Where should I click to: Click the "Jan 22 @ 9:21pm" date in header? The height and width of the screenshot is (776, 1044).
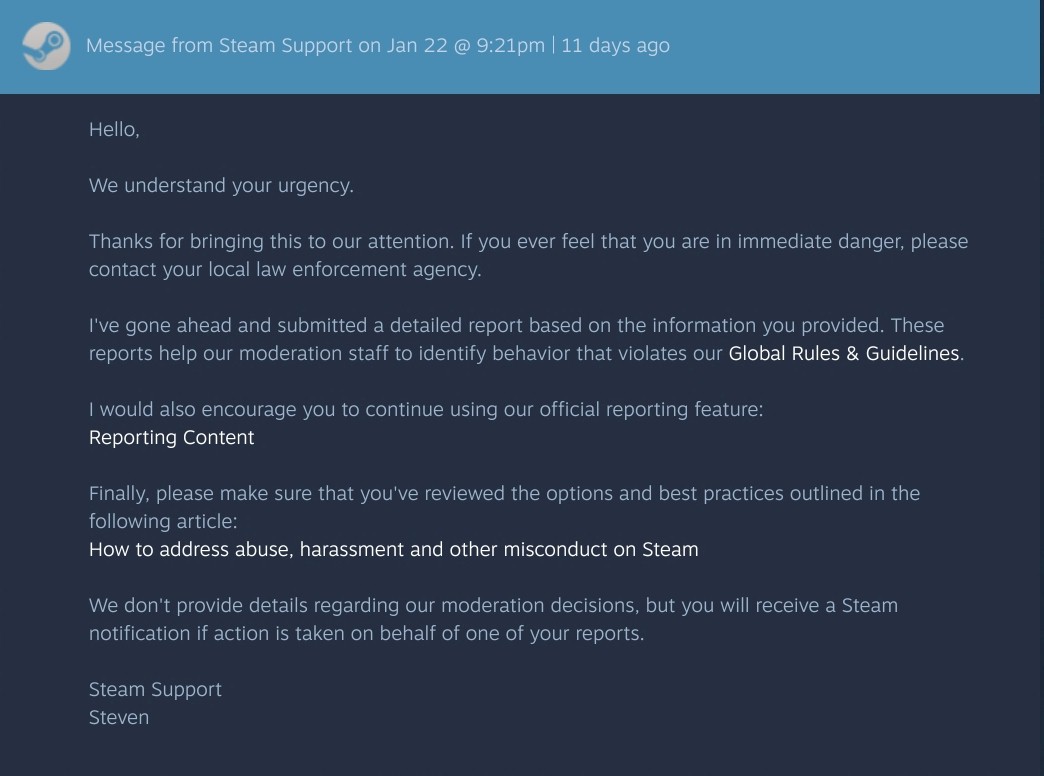[x=465, y=46]
